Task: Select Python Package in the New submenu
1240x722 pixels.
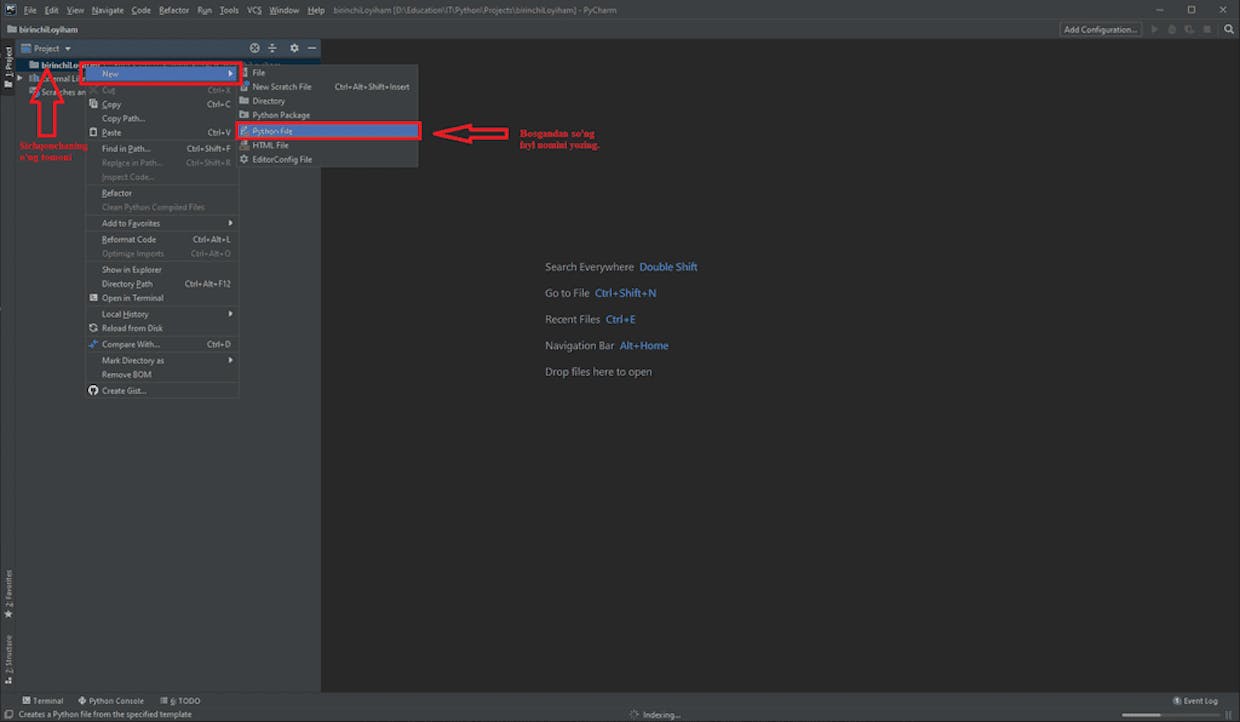Action: 327,115
